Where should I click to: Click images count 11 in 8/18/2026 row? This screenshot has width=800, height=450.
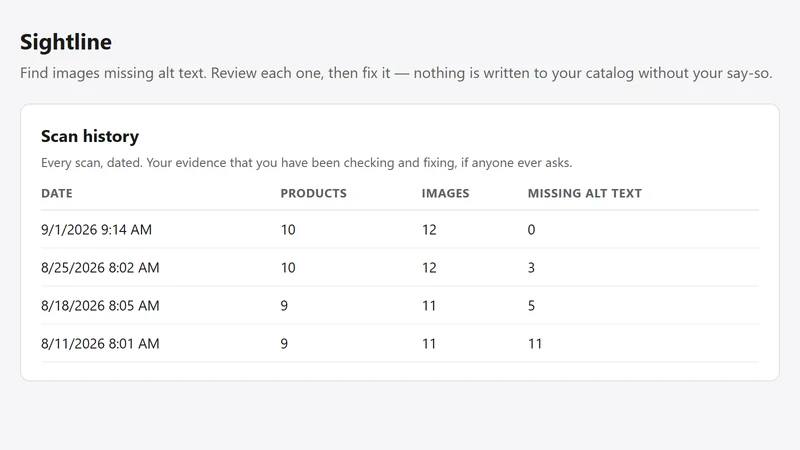(x=429, y=306)
